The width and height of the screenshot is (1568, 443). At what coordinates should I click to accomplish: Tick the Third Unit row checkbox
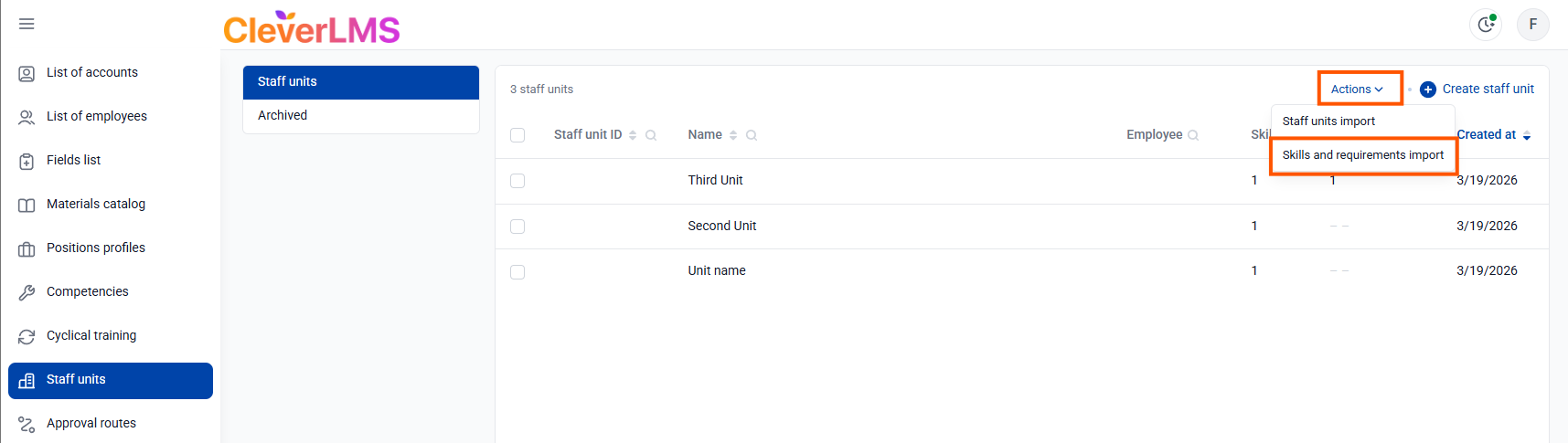point(517,181)
